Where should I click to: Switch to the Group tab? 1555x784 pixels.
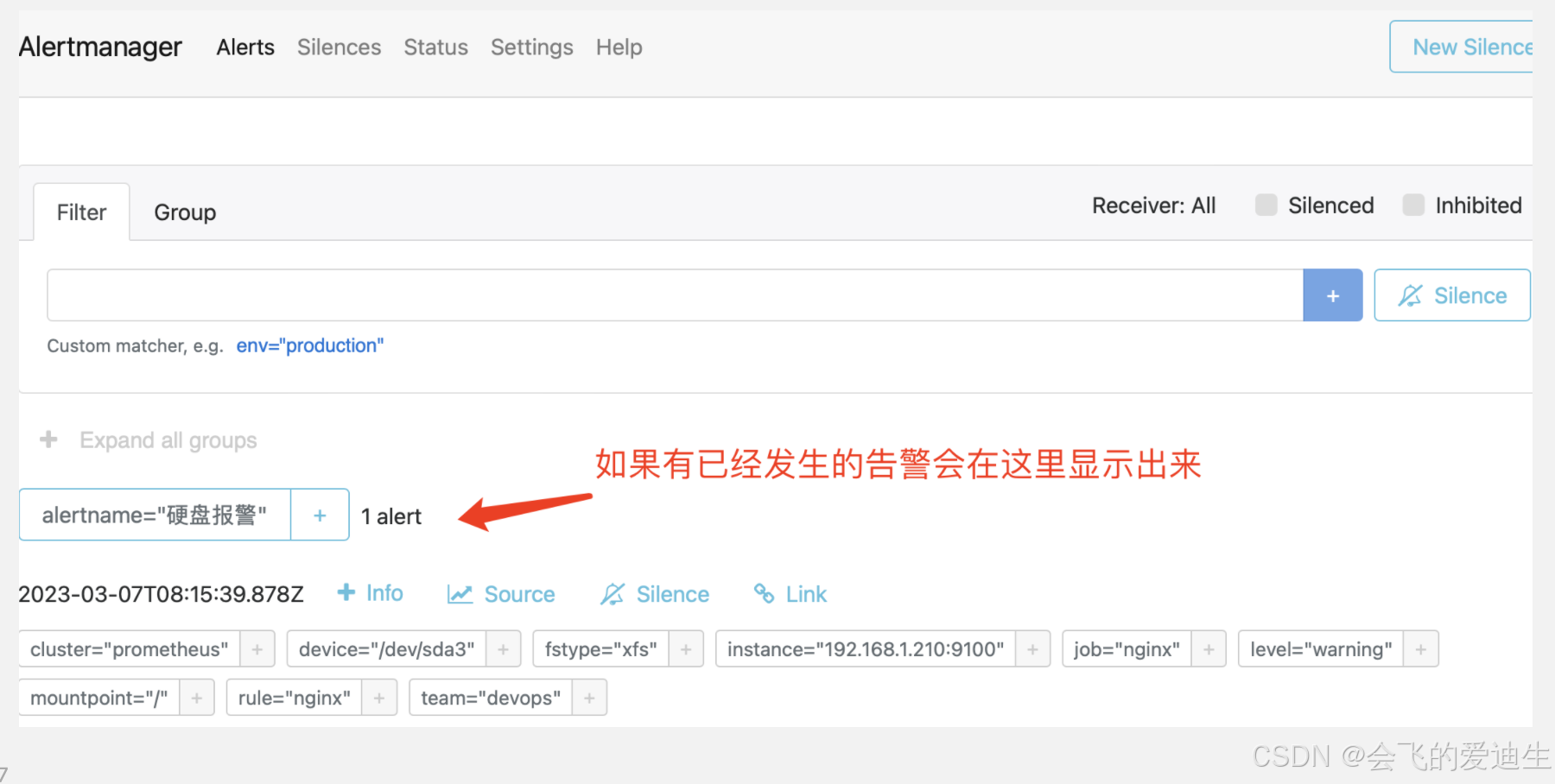(x=185, y=212)
